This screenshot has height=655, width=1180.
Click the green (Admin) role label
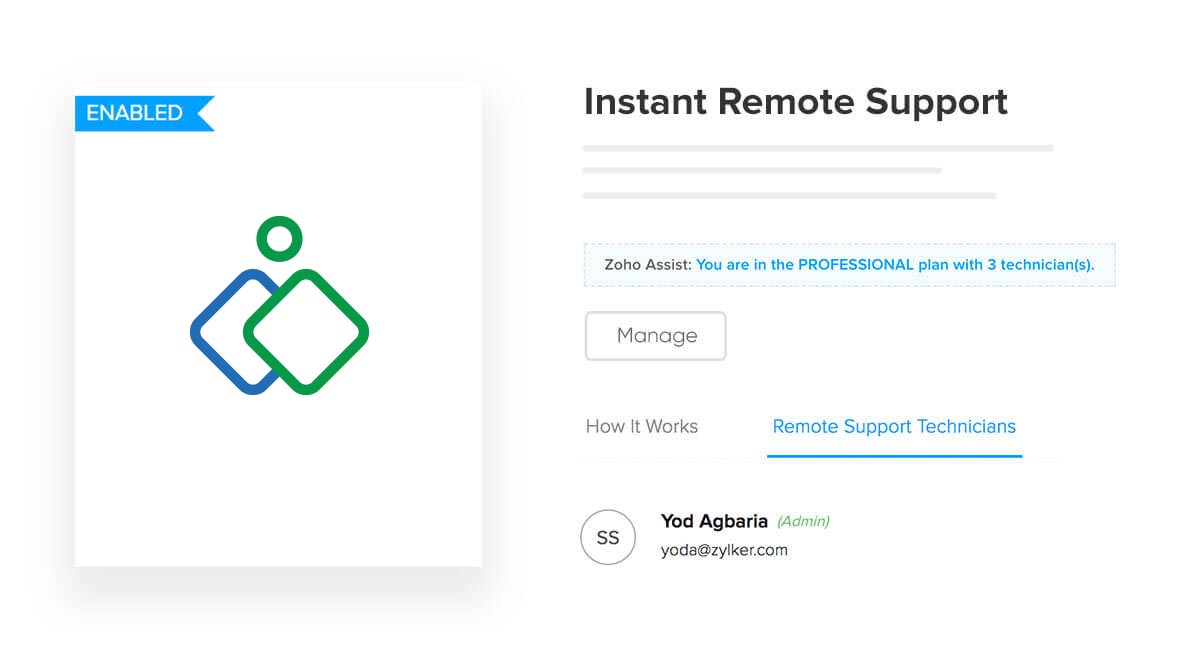pos(803,521)
